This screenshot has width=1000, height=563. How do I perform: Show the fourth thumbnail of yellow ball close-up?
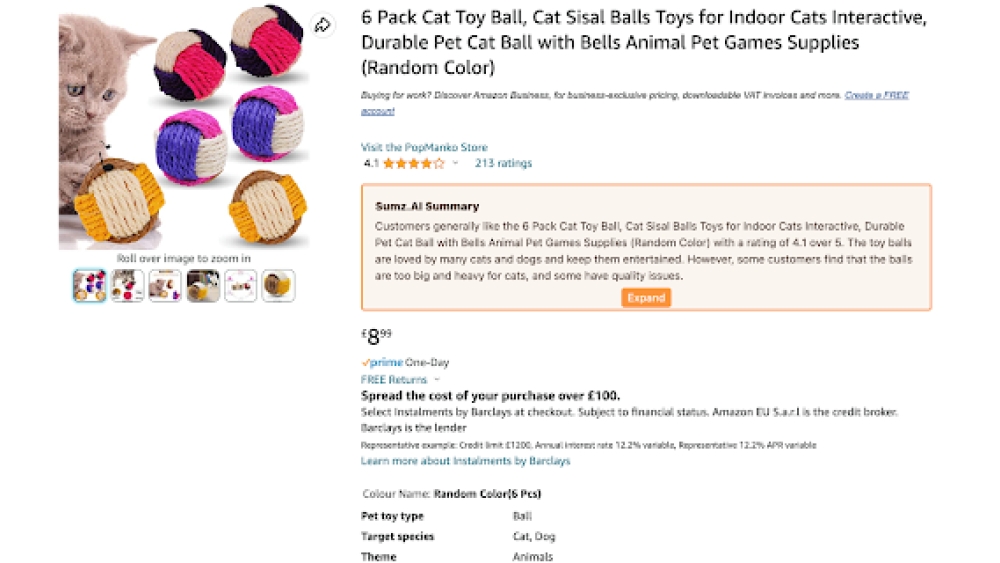[x=203, y=286]
